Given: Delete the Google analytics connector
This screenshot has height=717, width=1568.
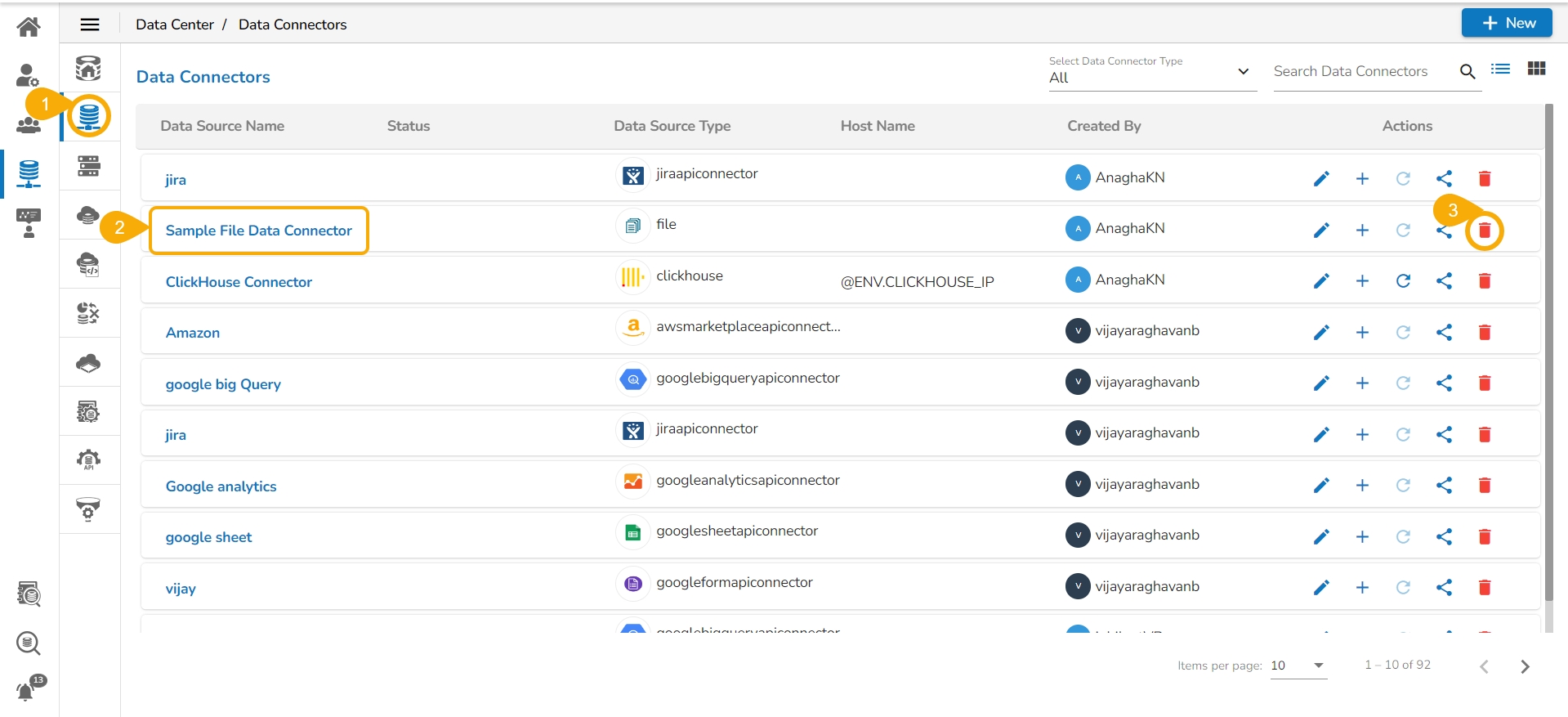Looking at the screenshot, I should point(1484,486).
